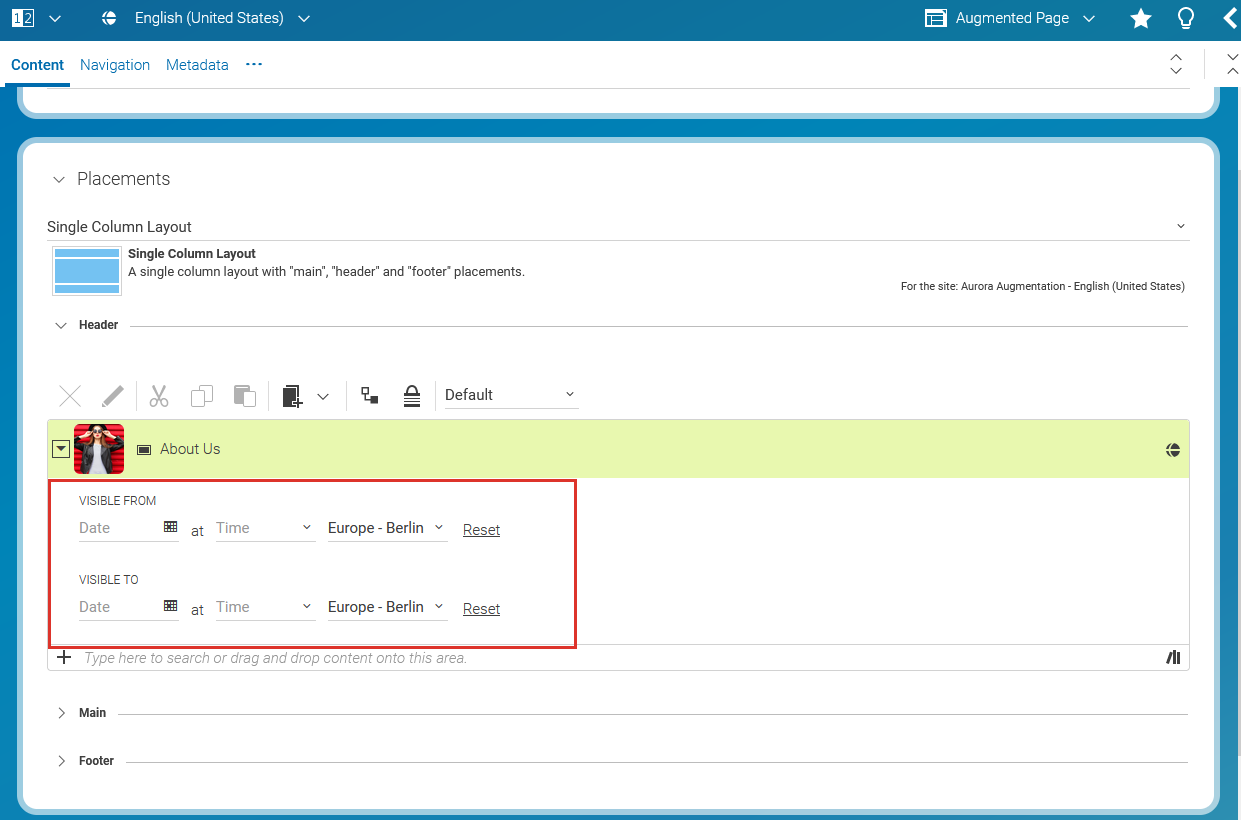This screenshot has width=1241, height=820.
Task: Toggle the About Us item selection arrow
Action: (x=60, y=449)
